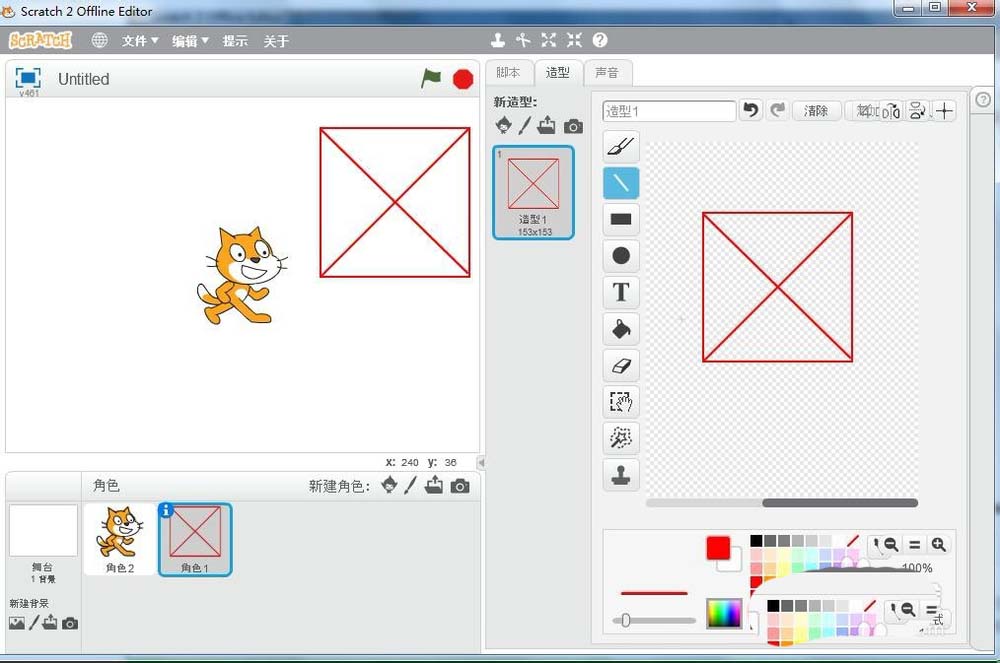Switch to the 声音 tab
Image resolution: width=1000 pixels, height=663 pixels.
[x=607, y=73]
